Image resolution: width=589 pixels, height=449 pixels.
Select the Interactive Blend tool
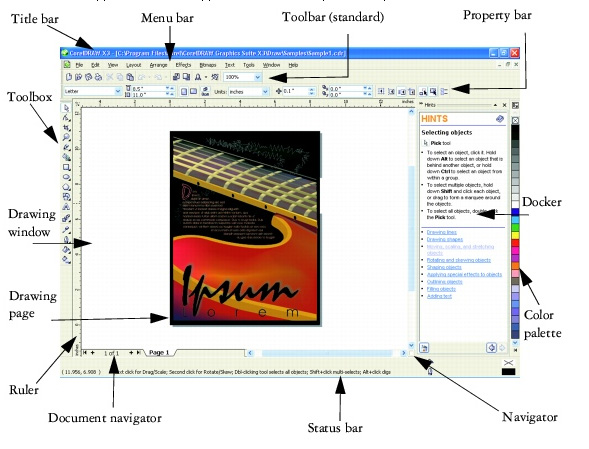tap(66, 218)
